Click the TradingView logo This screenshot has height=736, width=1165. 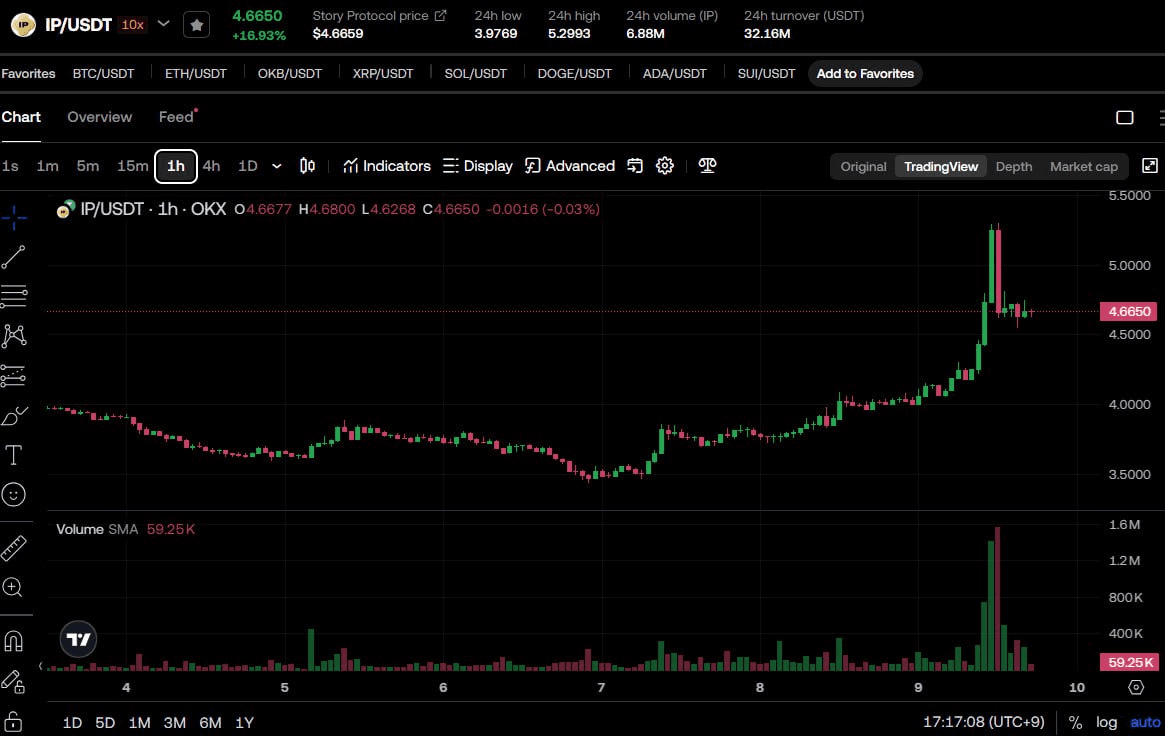coord(78,639)
